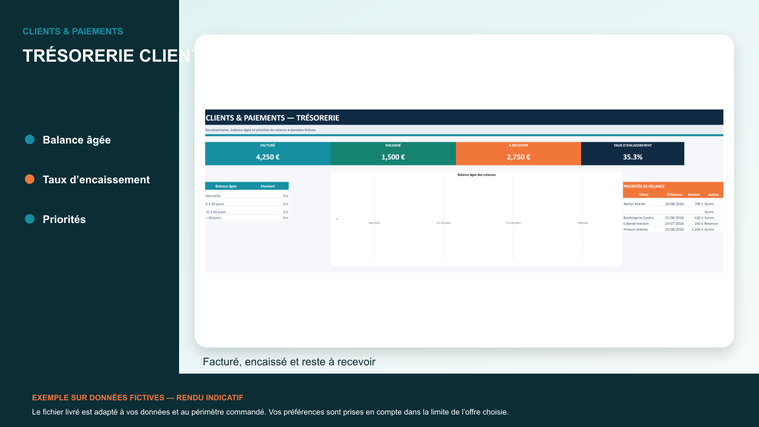Click the "Restant" column header

[694, 195]
